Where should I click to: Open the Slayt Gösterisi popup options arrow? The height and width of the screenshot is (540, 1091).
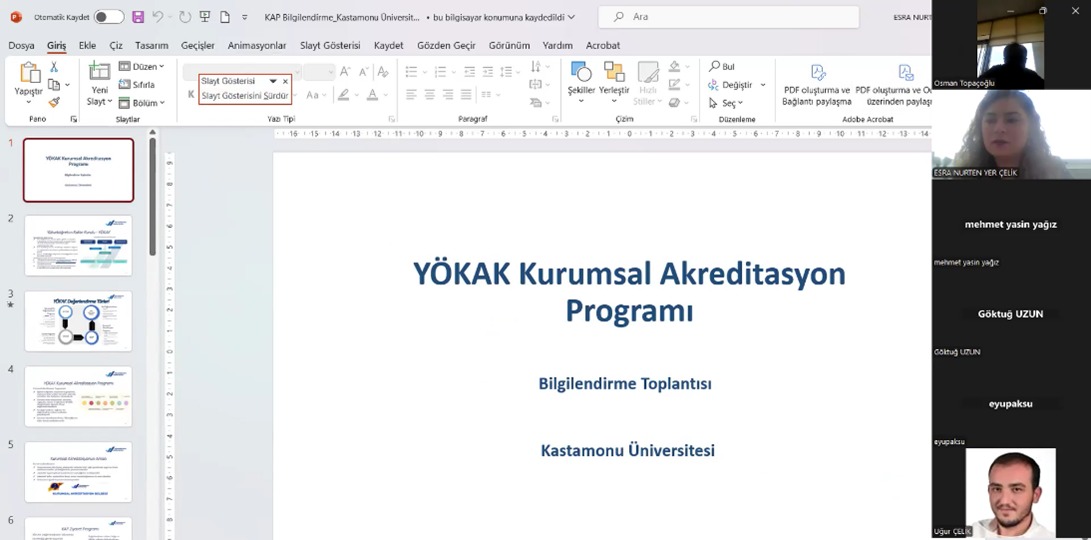[273, 81]
